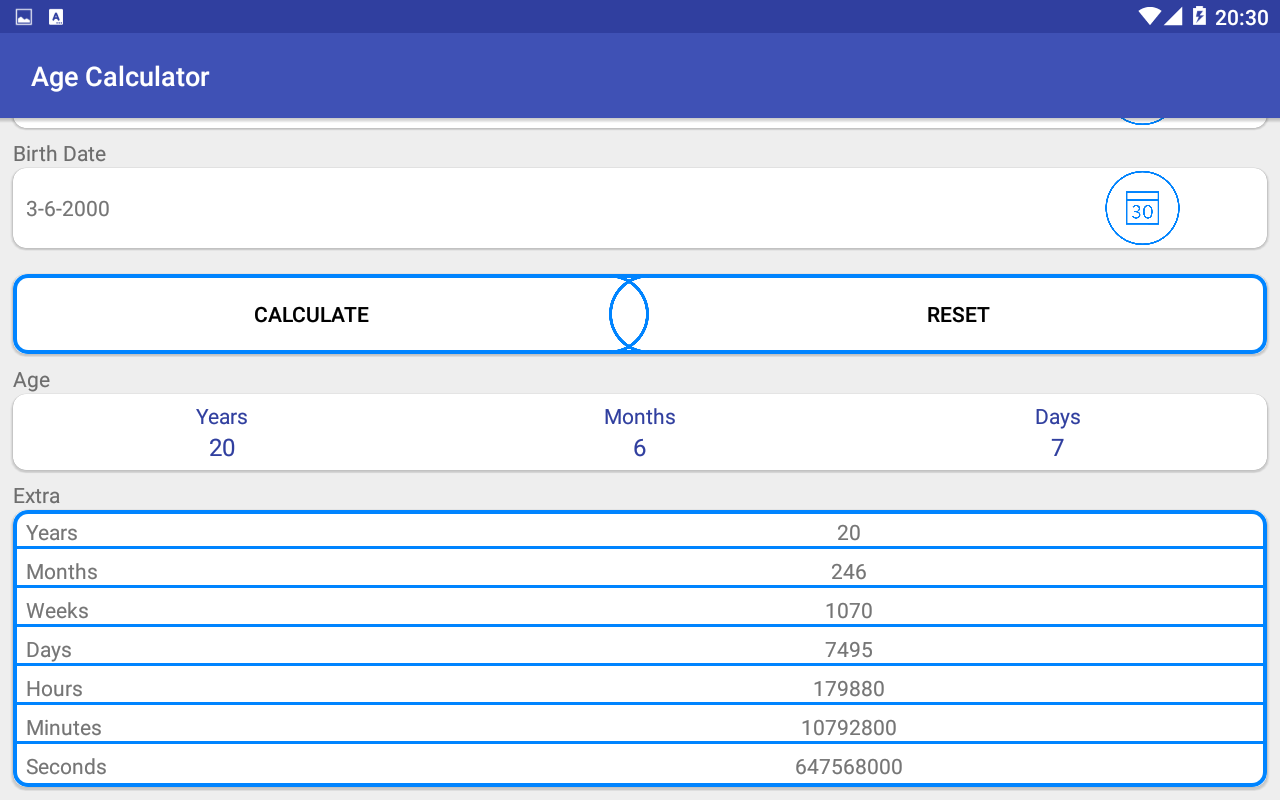Click the Birth Date label
The width and height of the screenshot is (1280, 800).
pyautogui.click(x=59, y=154)
